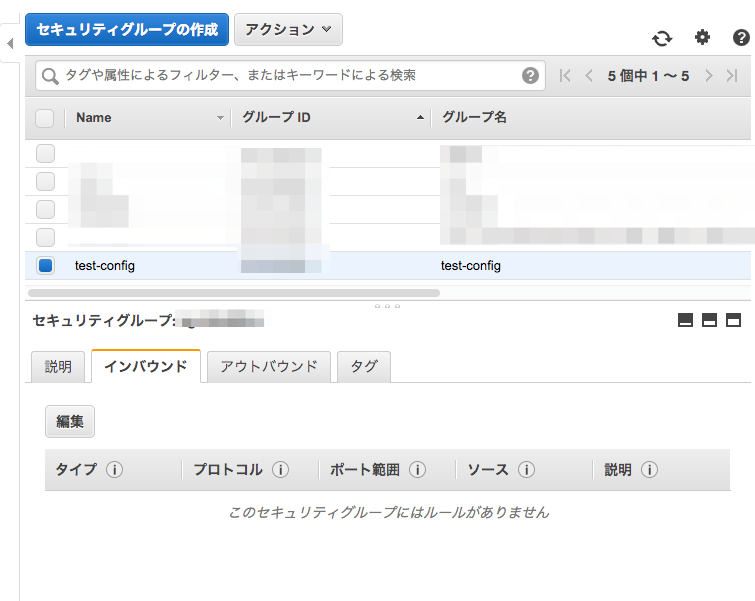Open the アクション dropdown menu
Screen dimensions: 755x601
coord(288,30)
